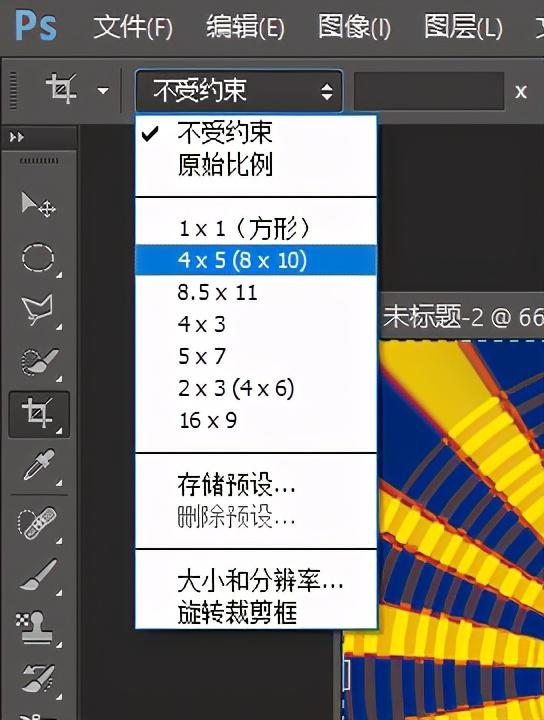Select the highlighted 4 x 5 (8 x 10) ratio
This screenshot has height=720, width=544.
256,260
